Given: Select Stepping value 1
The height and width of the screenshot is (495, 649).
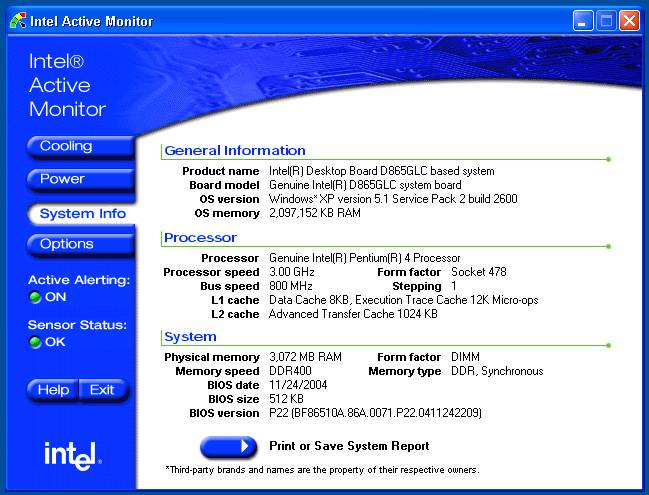Looking at the screenshot, I should tap(454, 286).
